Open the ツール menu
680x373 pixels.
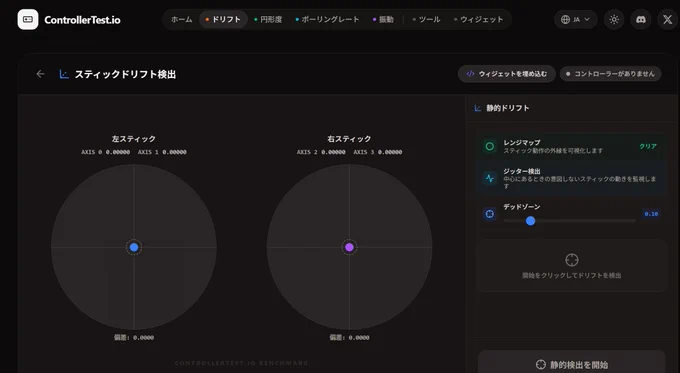pyautogui.click(x=426, y=20)
